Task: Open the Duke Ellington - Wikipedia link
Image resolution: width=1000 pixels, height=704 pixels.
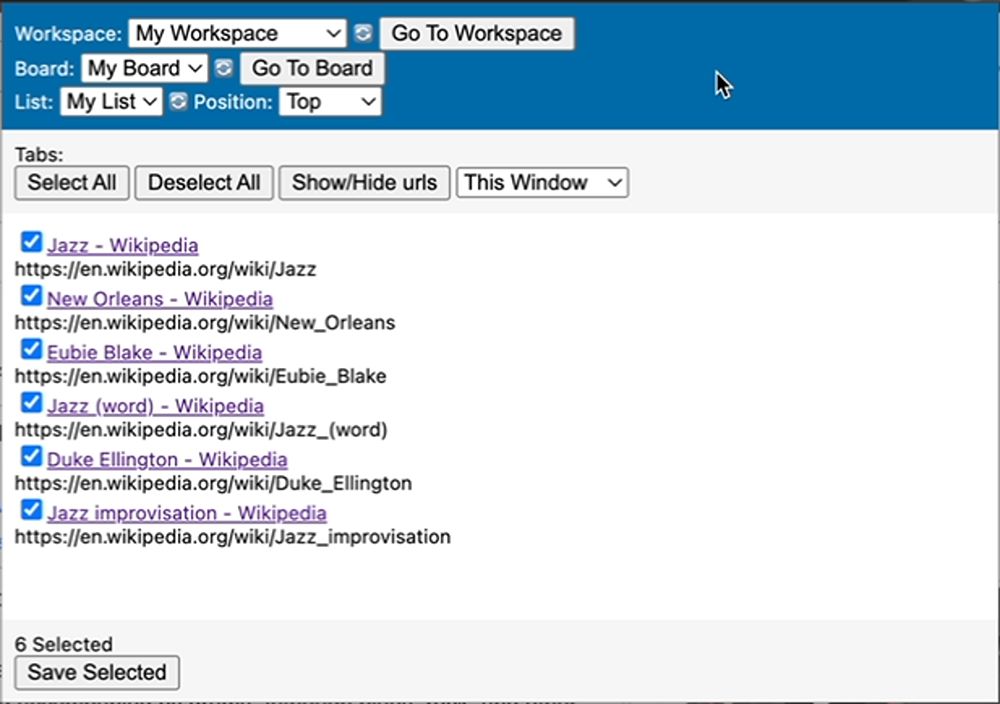Action: (x=167, y=459)
